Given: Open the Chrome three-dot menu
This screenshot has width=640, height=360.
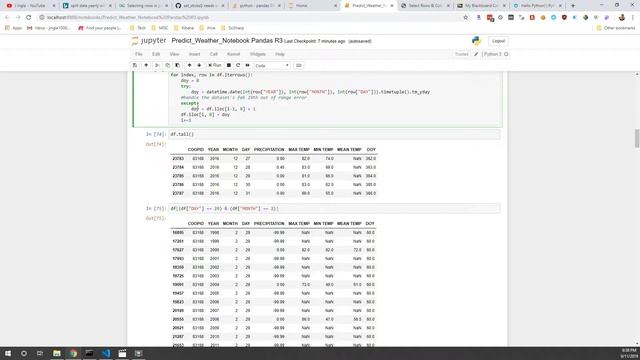Looking at the screenshot, I should point(633,18).
